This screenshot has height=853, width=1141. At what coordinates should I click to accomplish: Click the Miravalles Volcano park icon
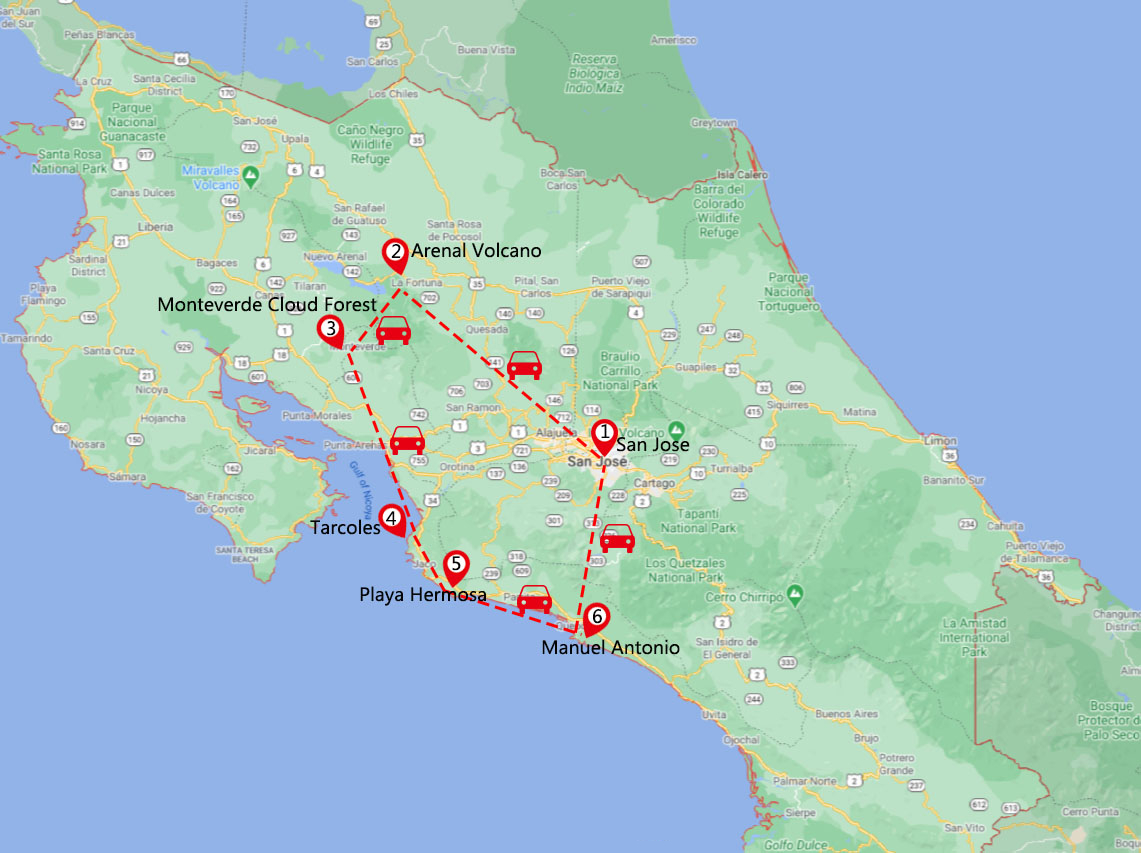[251, 177]
